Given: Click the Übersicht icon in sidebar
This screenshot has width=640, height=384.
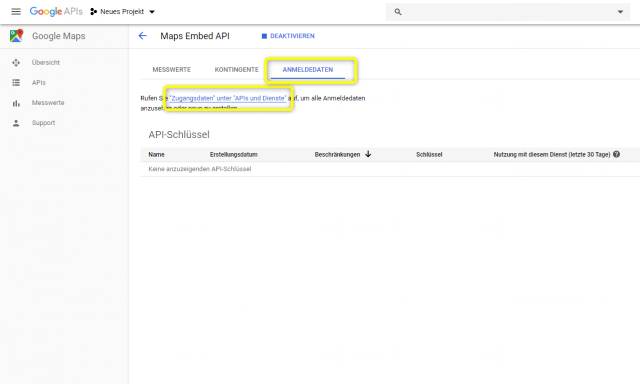Looking at the screenshot, I should tap(16, 62).
